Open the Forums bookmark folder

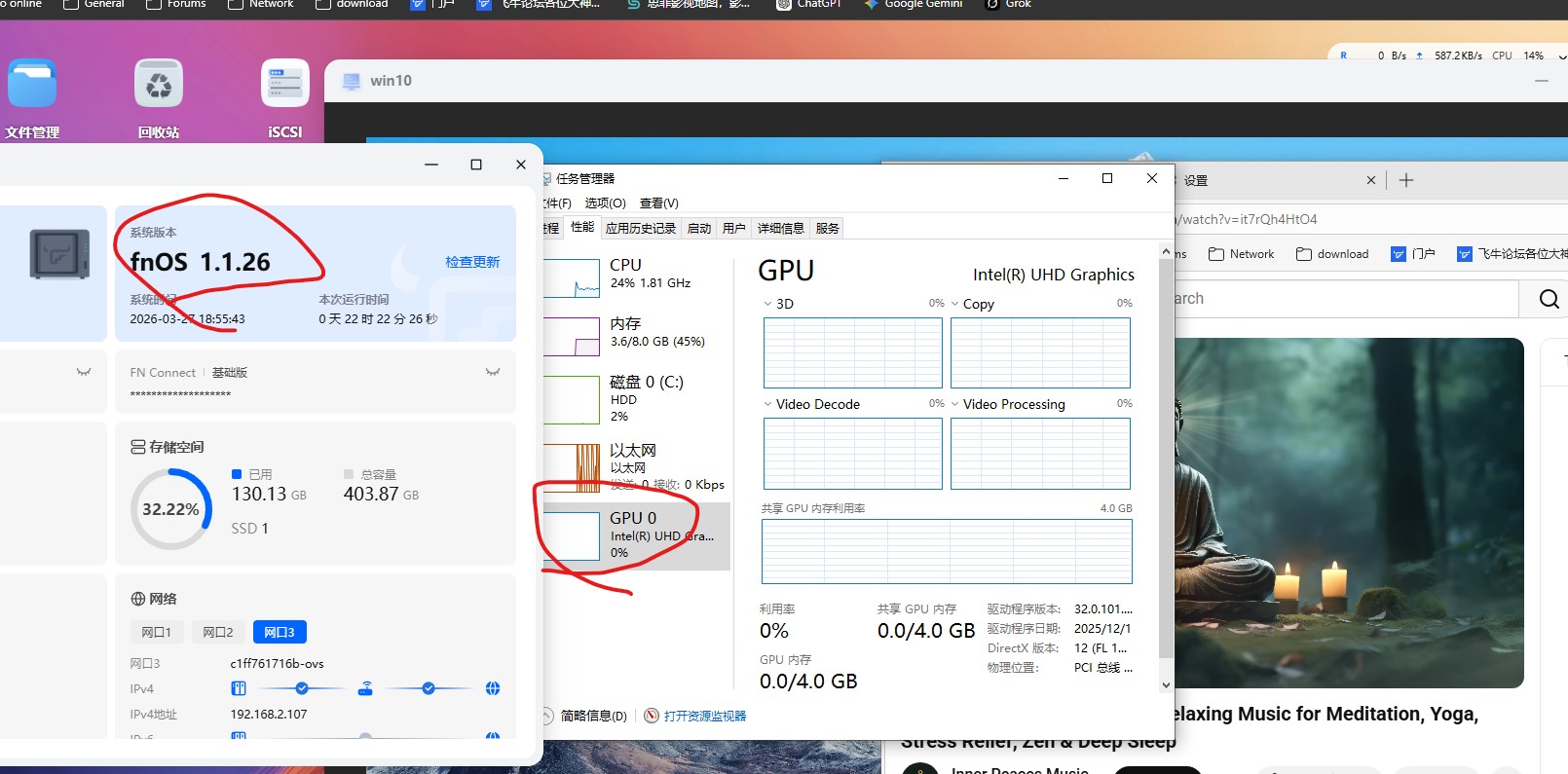[x=176, y=4]
